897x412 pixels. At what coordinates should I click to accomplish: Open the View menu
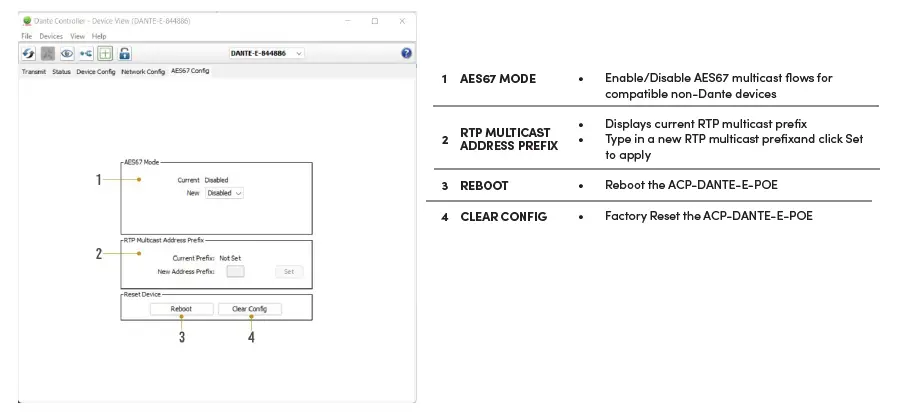click(77, 36)
